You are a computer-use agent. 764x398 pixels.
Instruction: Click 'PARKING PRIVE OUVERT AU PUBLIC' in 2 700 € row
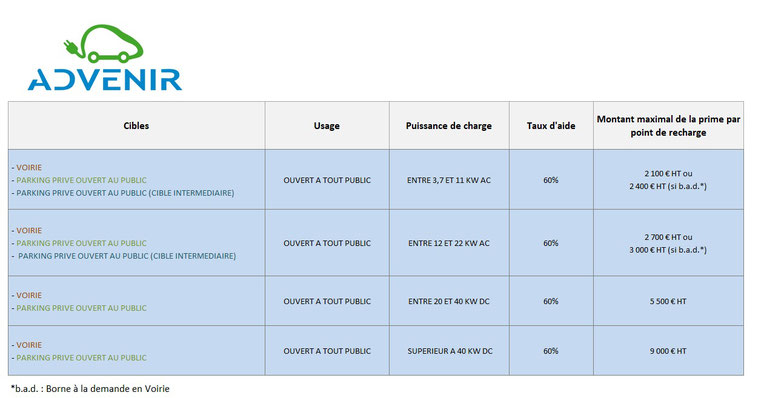coord(81,243)
